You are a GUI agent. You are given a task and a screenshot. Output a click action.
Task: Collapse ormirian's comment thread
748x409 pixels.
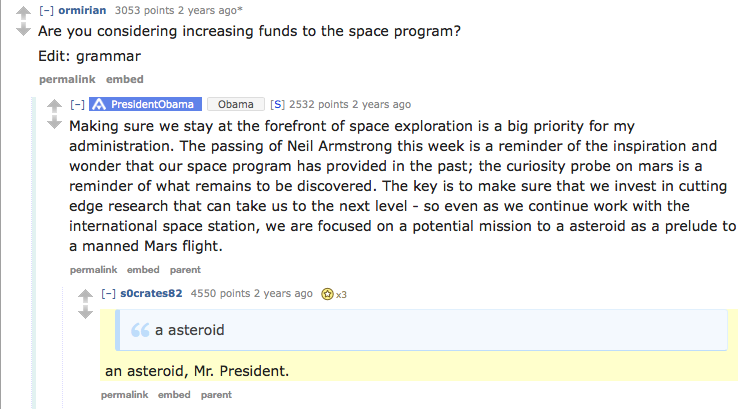[x=45, y=10]
